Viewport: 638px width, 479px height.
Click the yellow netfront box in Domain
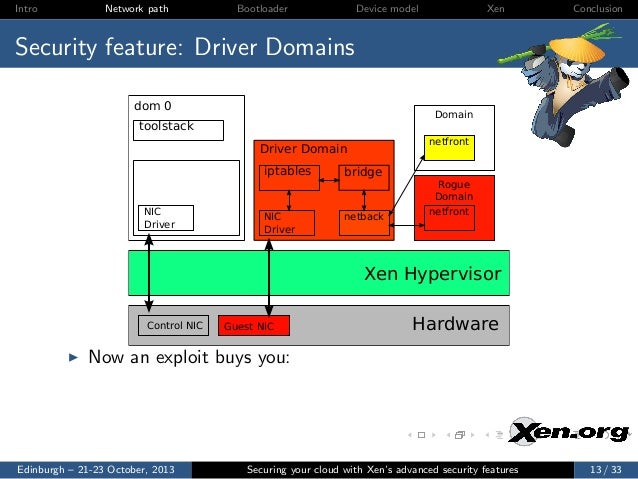[449, 148]
